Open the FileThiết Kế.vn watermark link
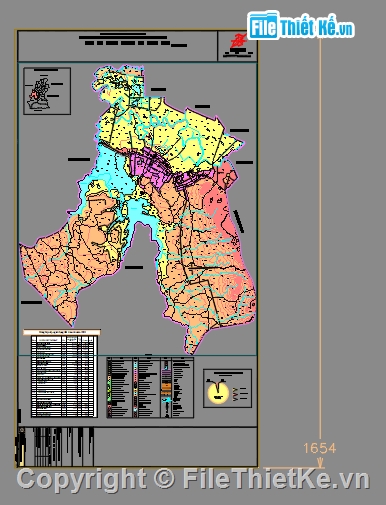 pos(301,26)
